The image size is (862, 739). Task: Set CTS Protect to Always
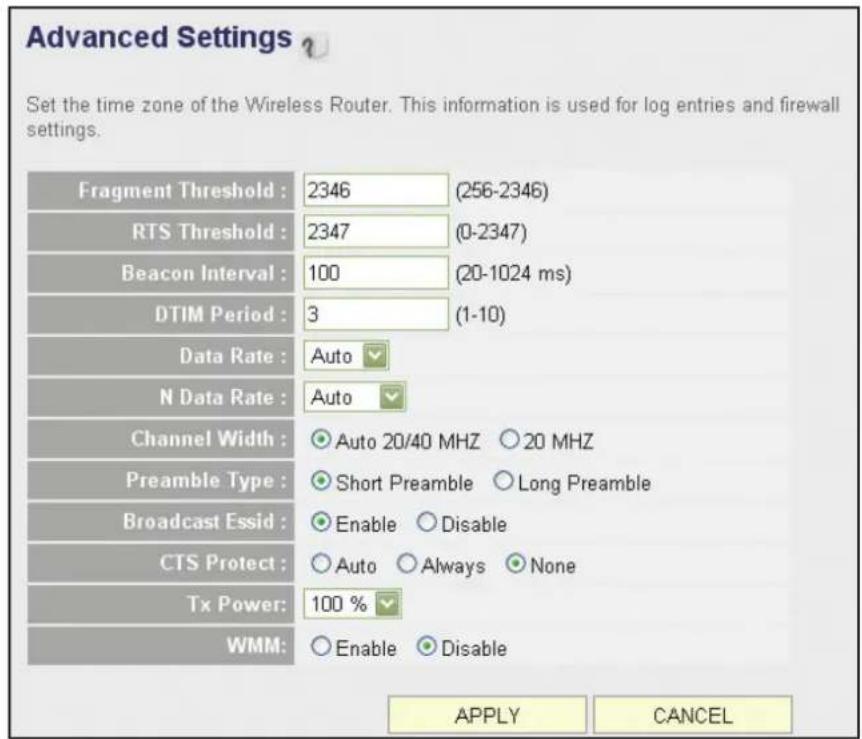[407, 564]
